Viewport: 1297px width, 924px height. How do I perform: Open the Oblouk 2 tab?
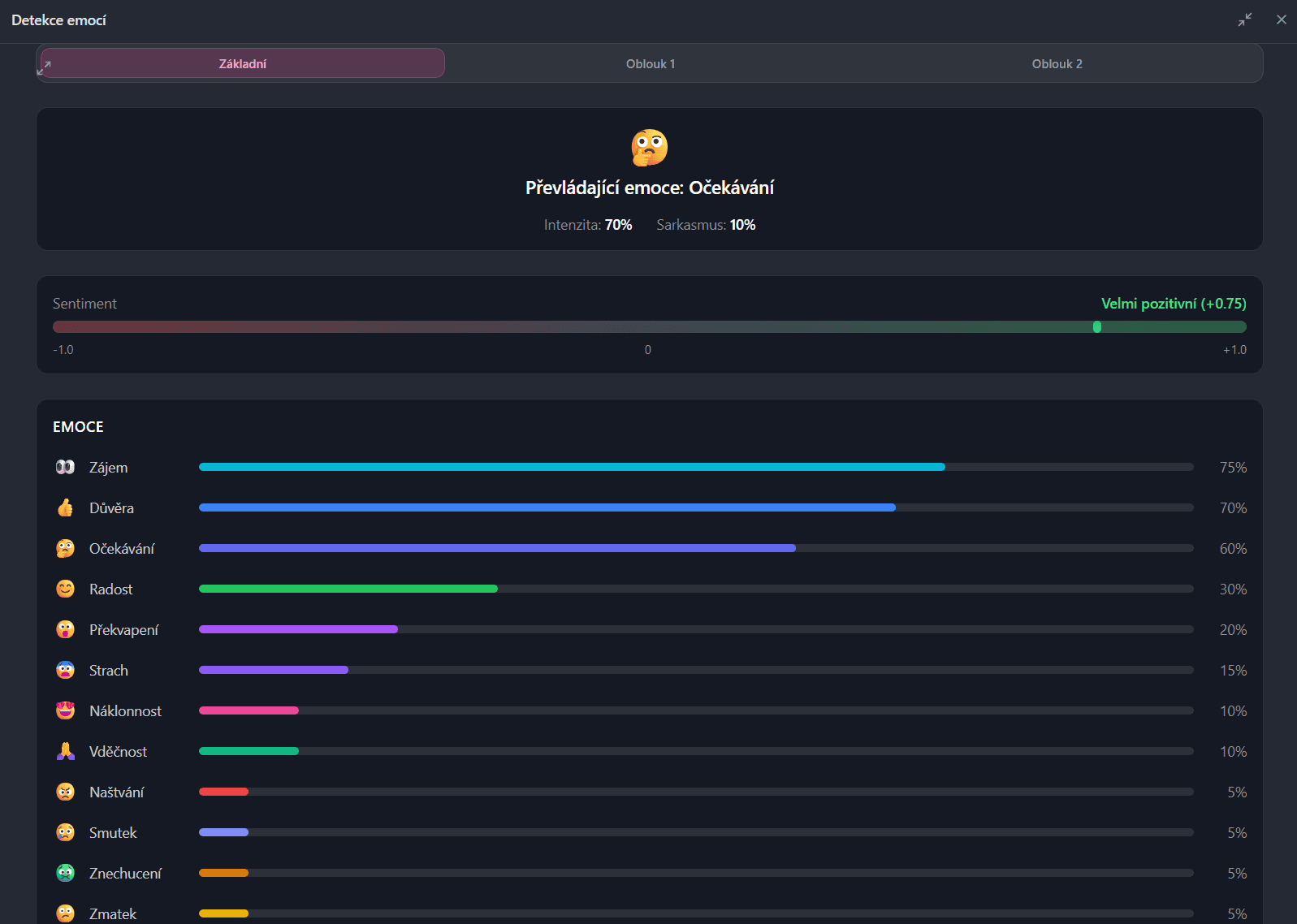1057,63
